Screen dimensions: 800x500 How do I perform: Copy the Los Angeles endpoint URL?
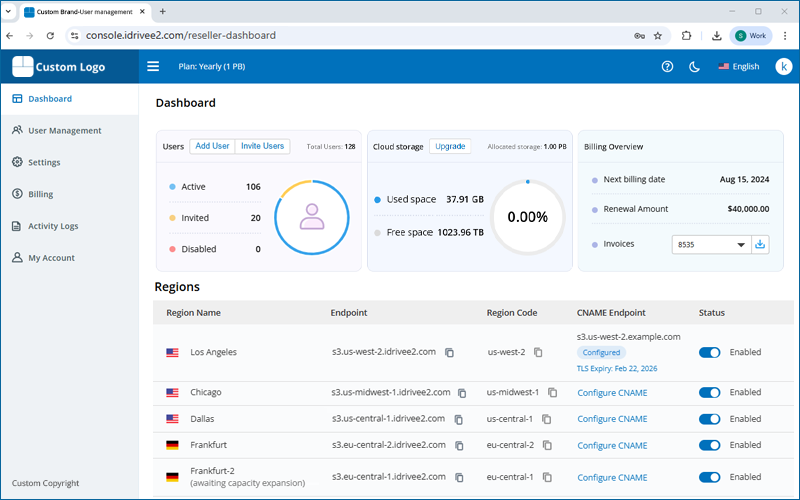tap(450, 352)
